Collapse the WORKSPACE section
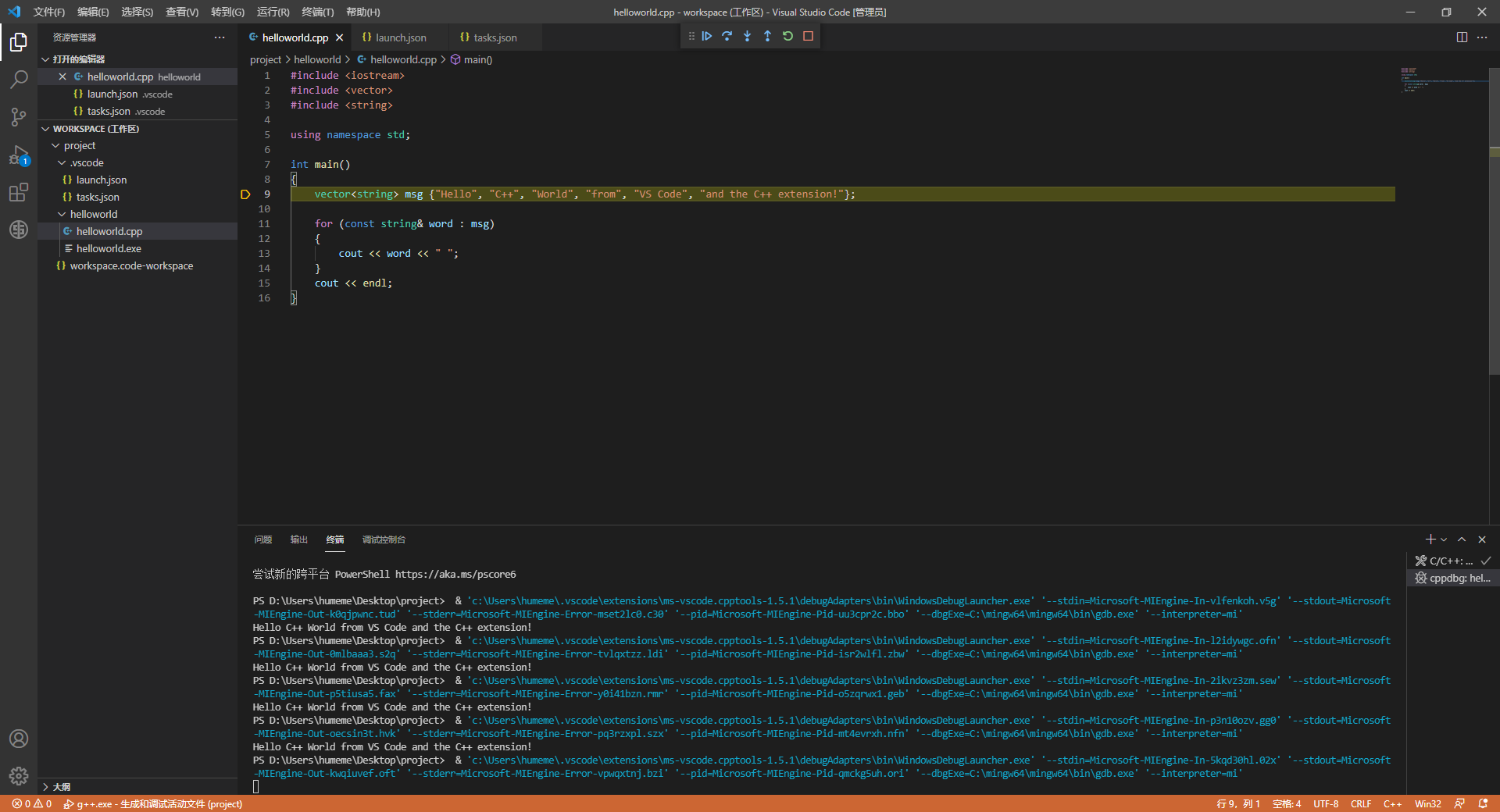Image resolution: width=1500 pixels, height=812 pixels. tap(45, 129)
